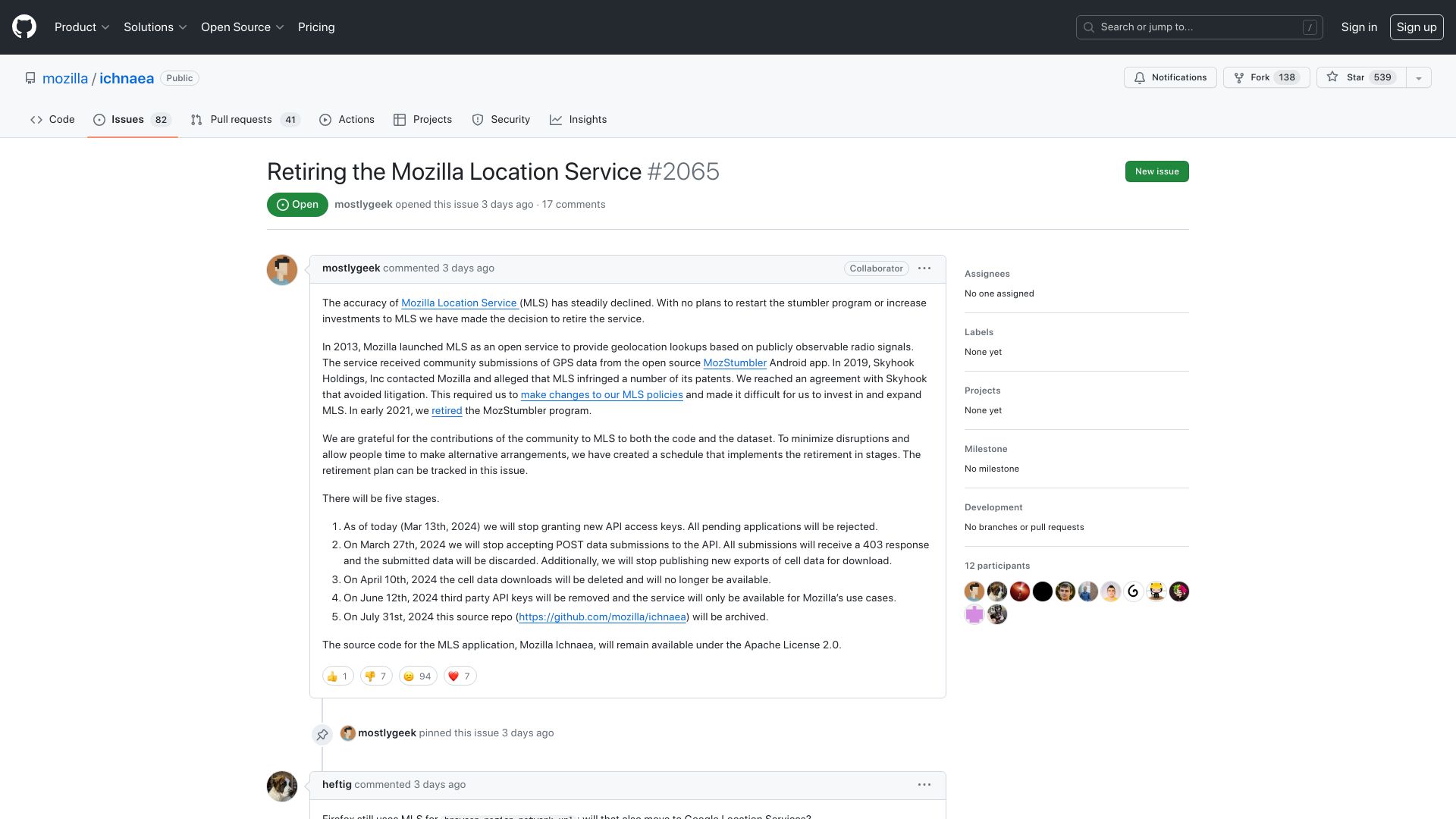Screen dimensions: 1456x819
Task: Open the mostlygeek author link under title
Action: coord(363,205)
